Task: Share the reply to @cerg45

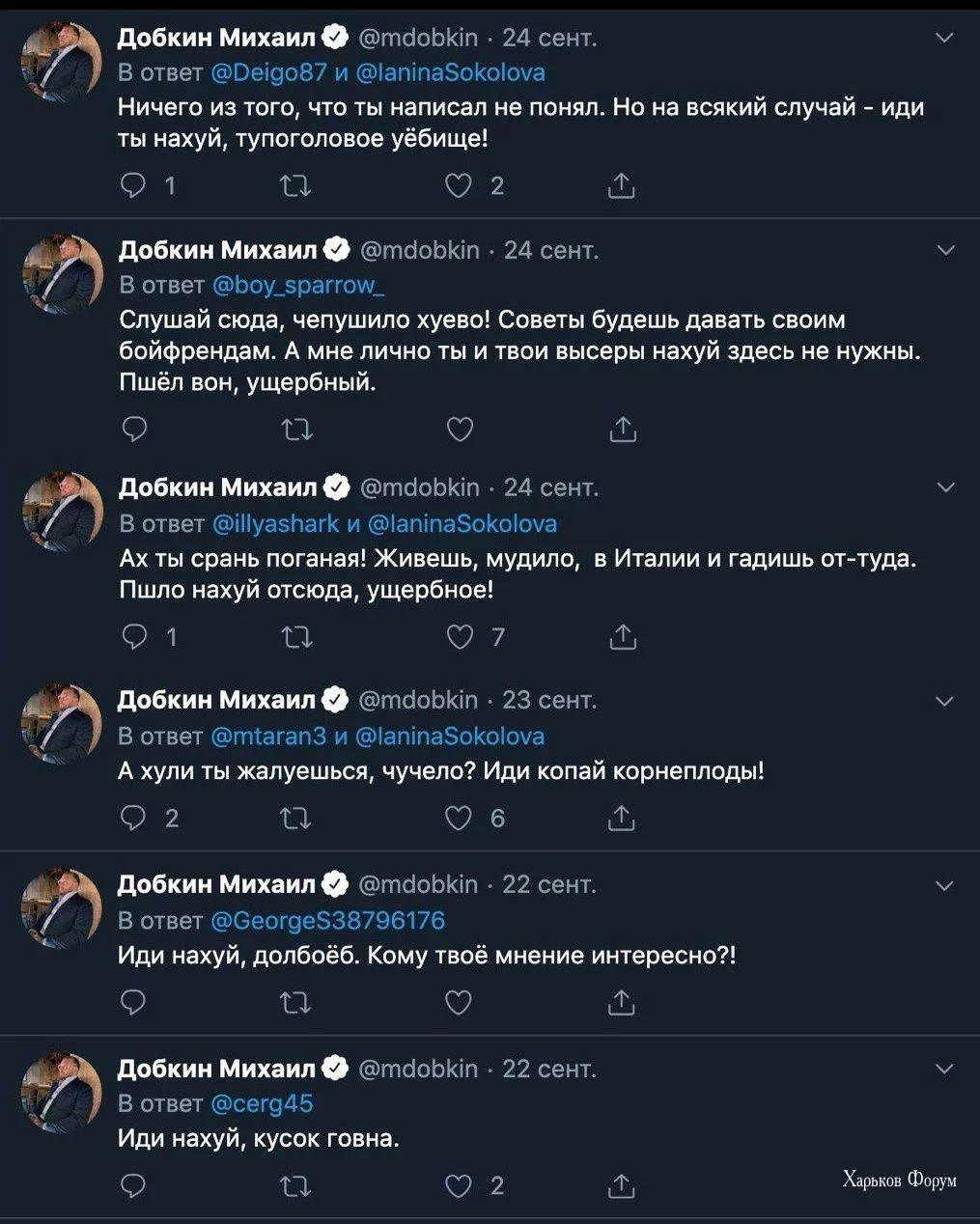Action: (622, 1185)
